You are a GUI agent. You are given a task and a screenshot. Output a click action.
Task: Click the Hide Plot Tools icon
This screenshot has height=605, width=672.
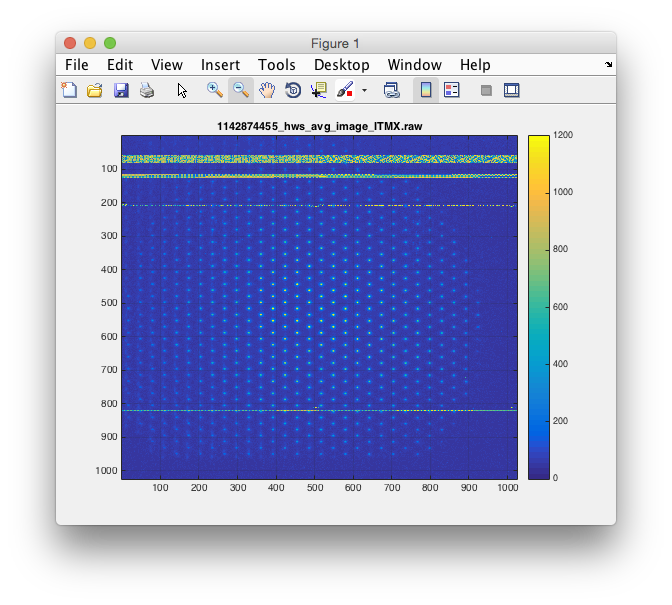(x=486, y=90)
